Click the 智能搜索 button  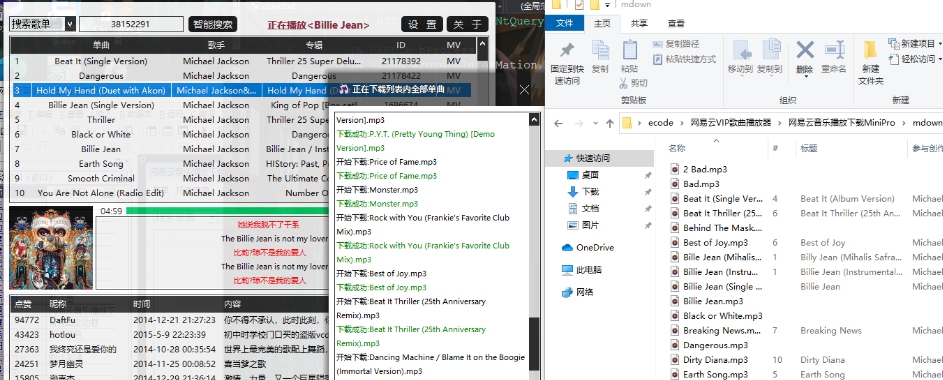(x=213, y=24)
